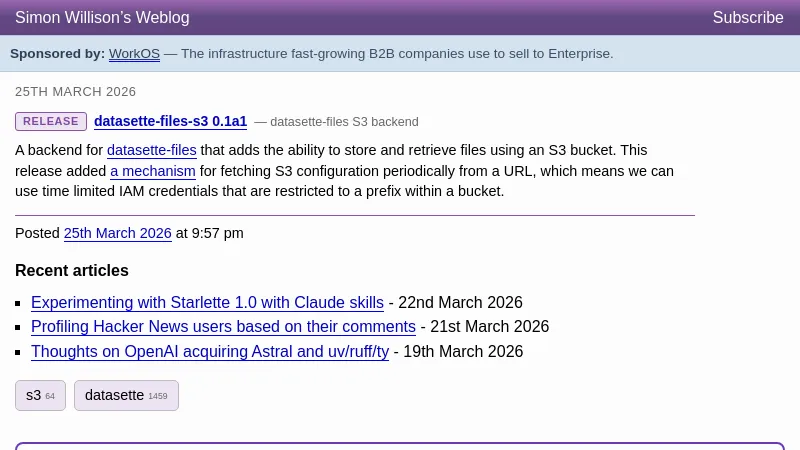The width and height of the screenshot is (800, 450).
Task: Open the WorkOS sponsor link
Action: point(134,54)
